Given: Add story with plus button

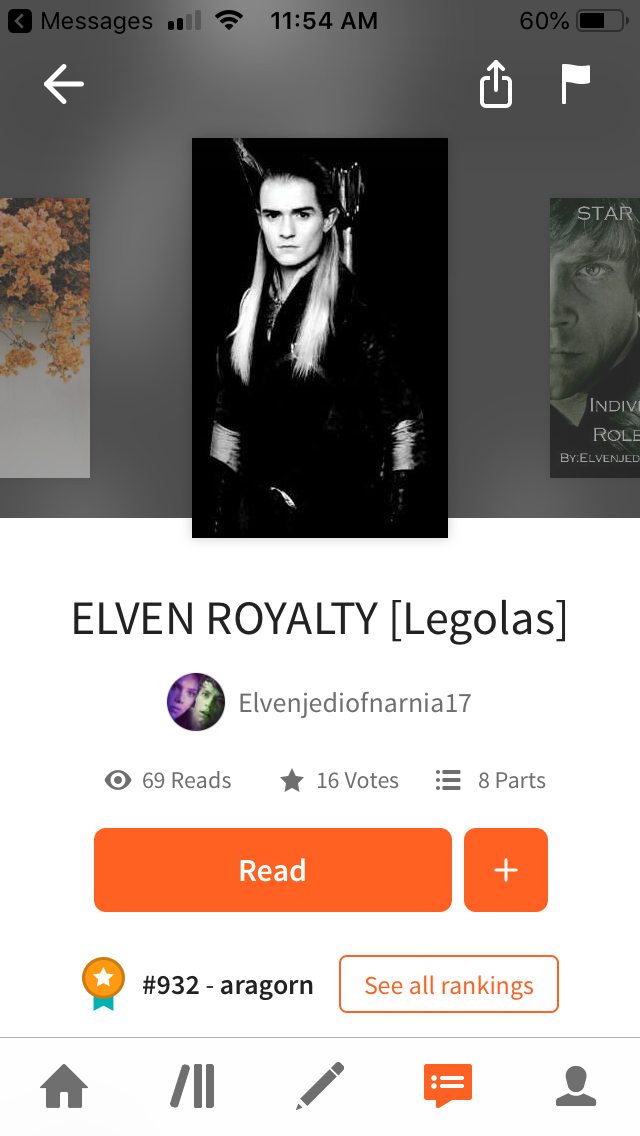Looking at the screenshot, I should tap(506, 869).
